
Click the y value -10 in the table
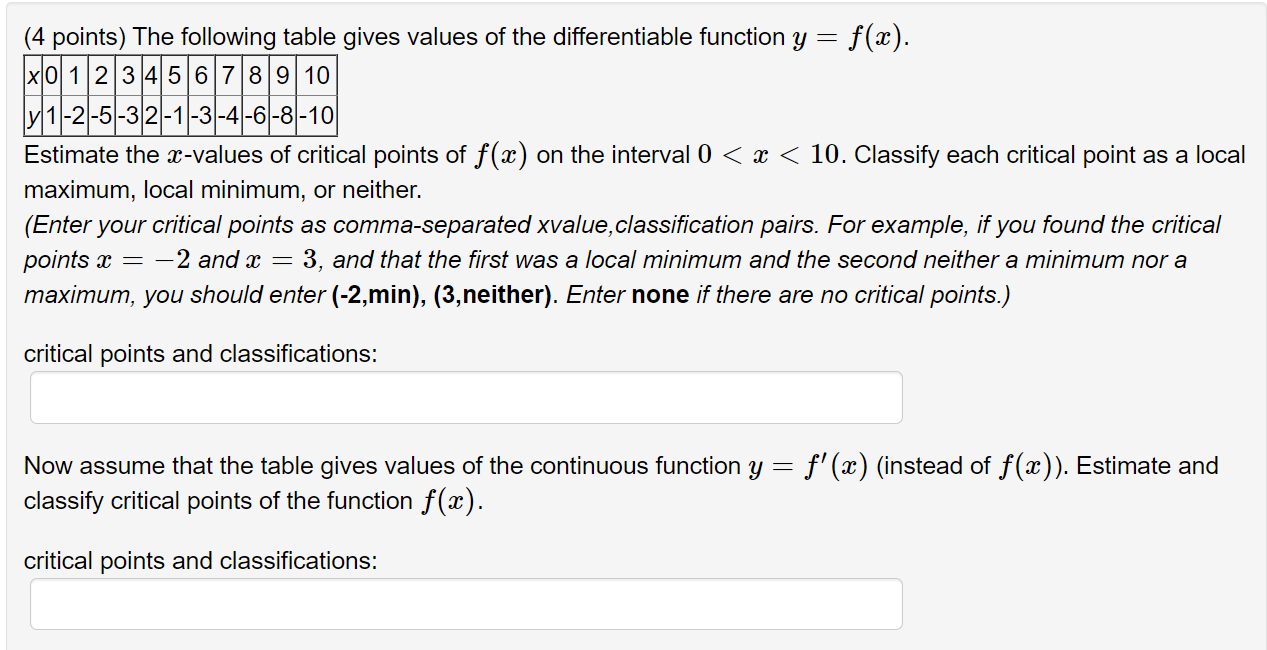318,113
